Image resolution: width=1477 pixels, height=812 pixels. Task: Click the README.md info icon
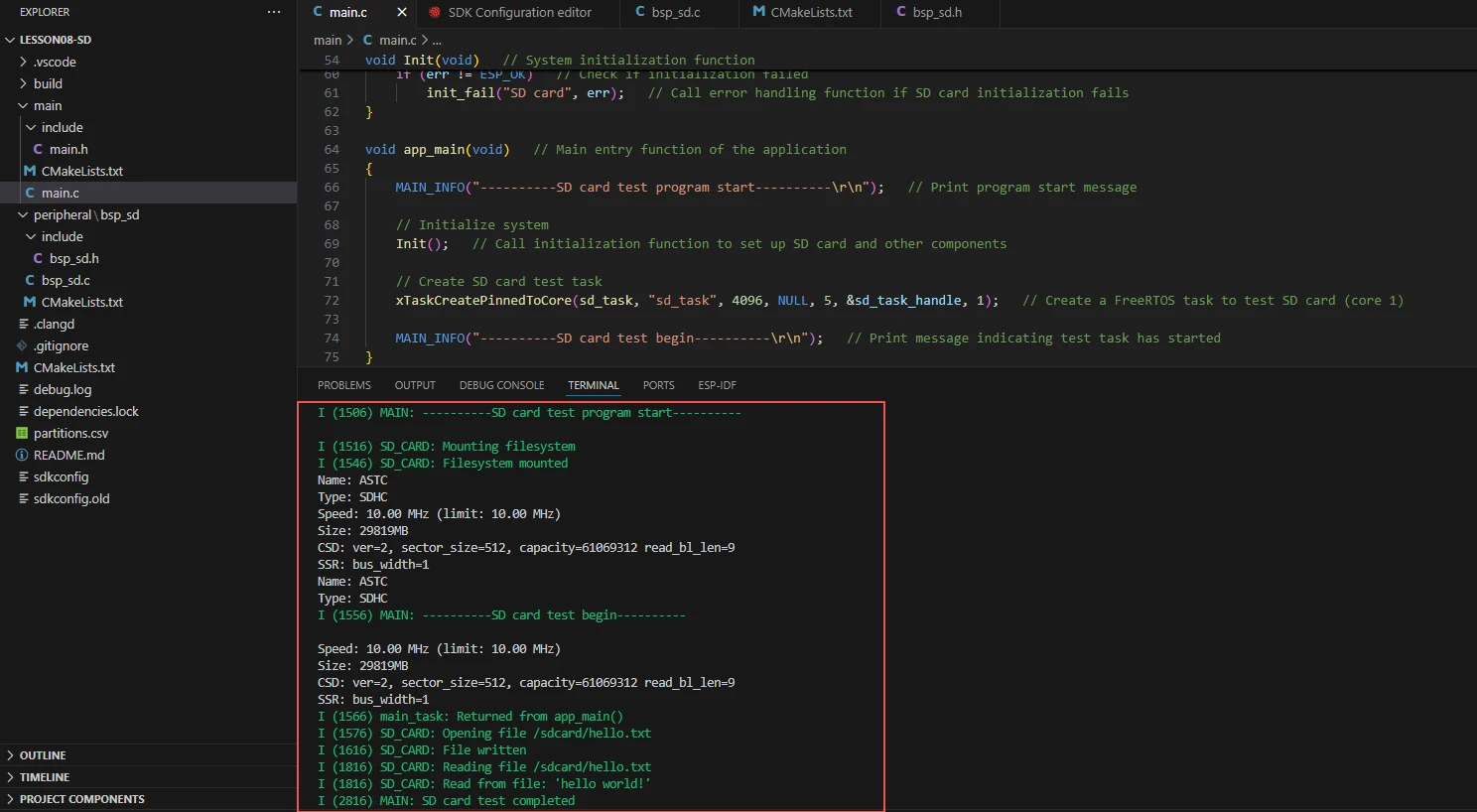22,455
